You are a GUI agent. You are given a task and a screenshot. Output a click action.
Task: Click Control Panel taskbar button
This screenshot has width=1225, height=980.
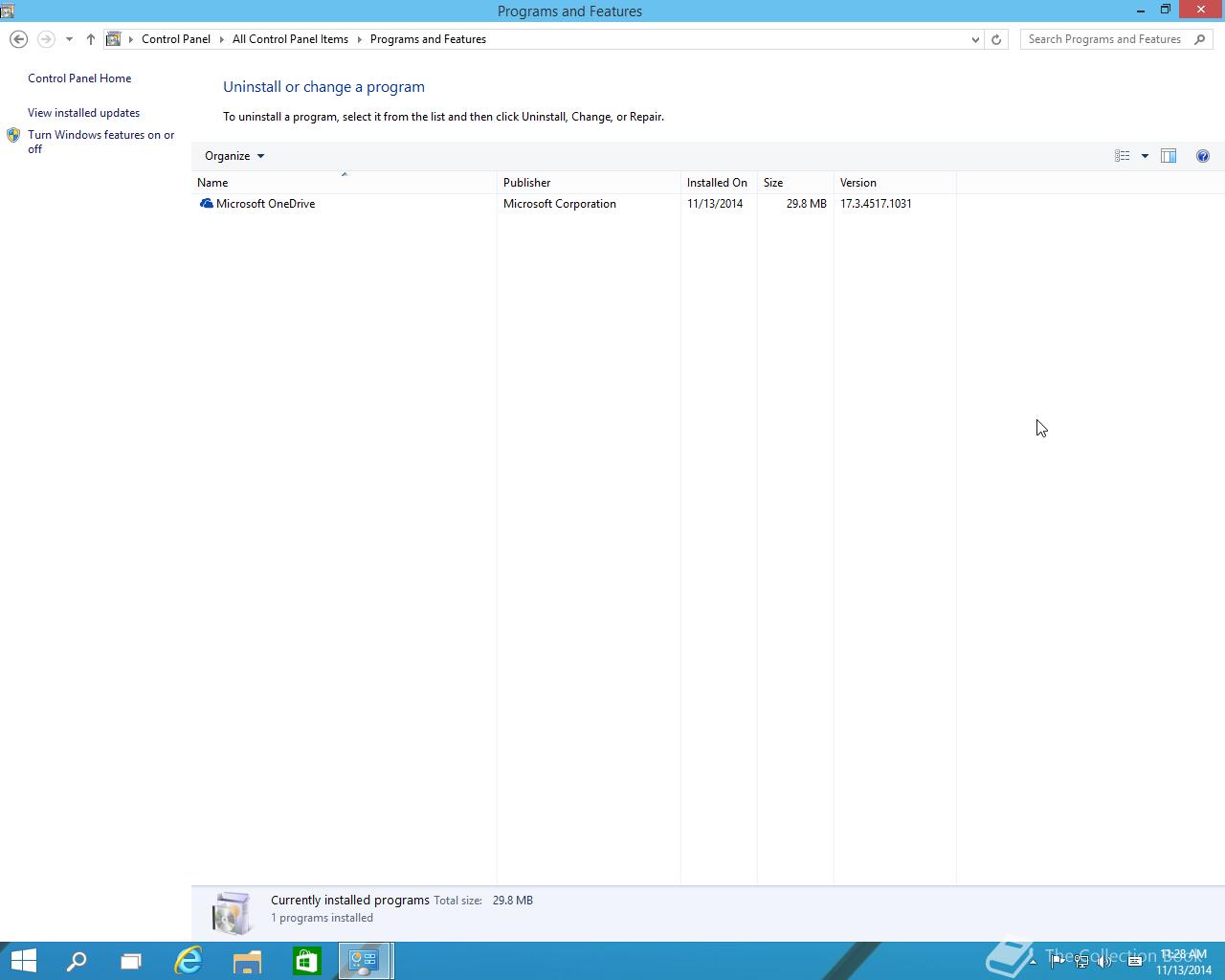coord(365,961)
